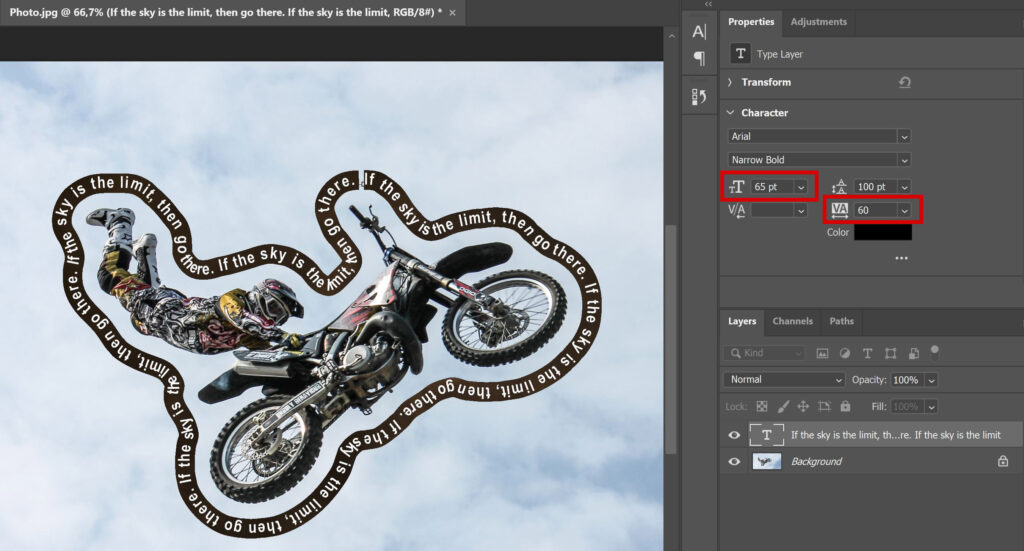The width and height of the screenshot is (1024, 551).
Task: Switch to the Adjustments tab
Action: pos(818,22)
